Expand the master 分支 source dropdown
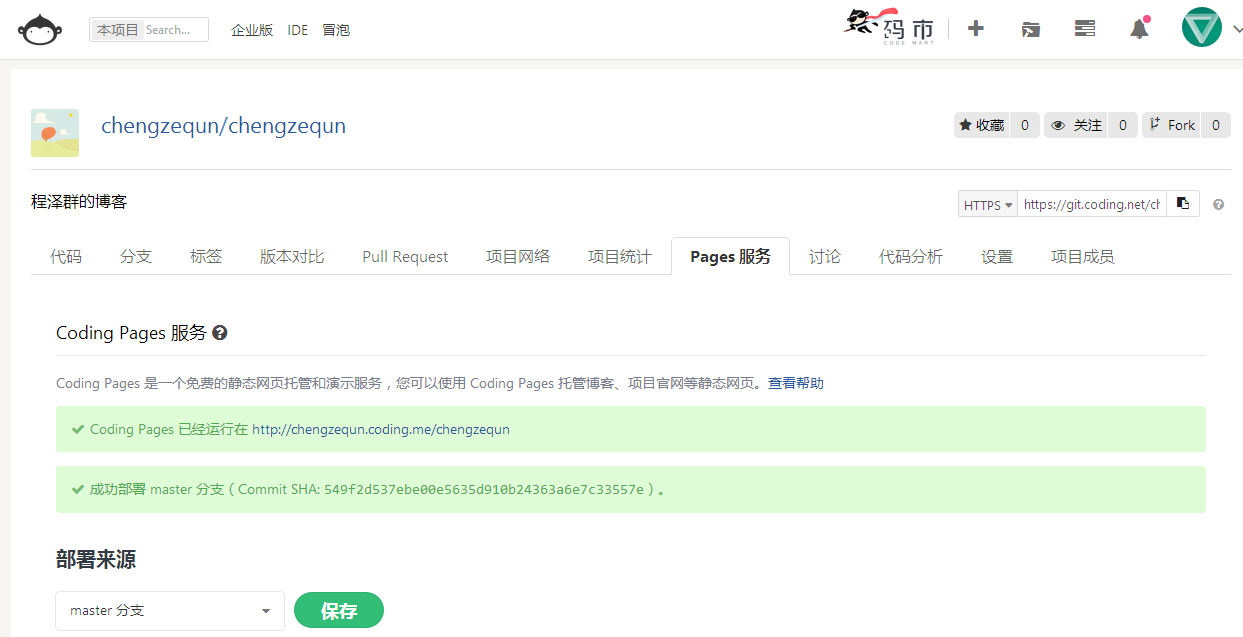 pyautogui.click(x=170, y=610)
